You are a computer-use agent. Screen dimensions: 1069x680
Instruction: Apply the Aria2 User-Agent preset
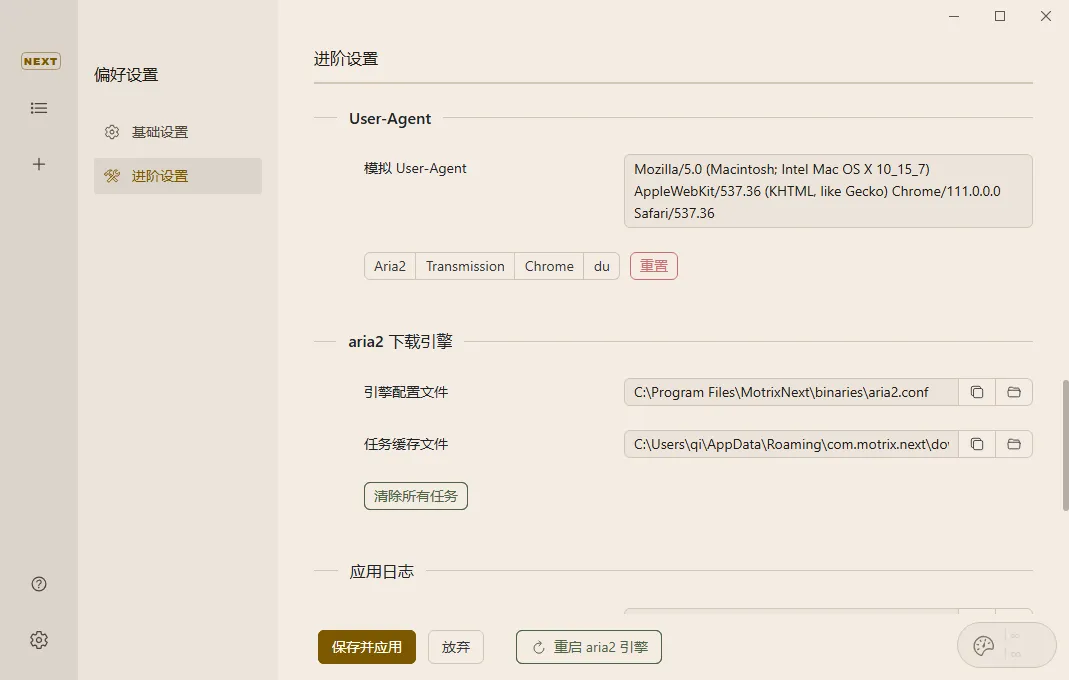tap(390, 266)
